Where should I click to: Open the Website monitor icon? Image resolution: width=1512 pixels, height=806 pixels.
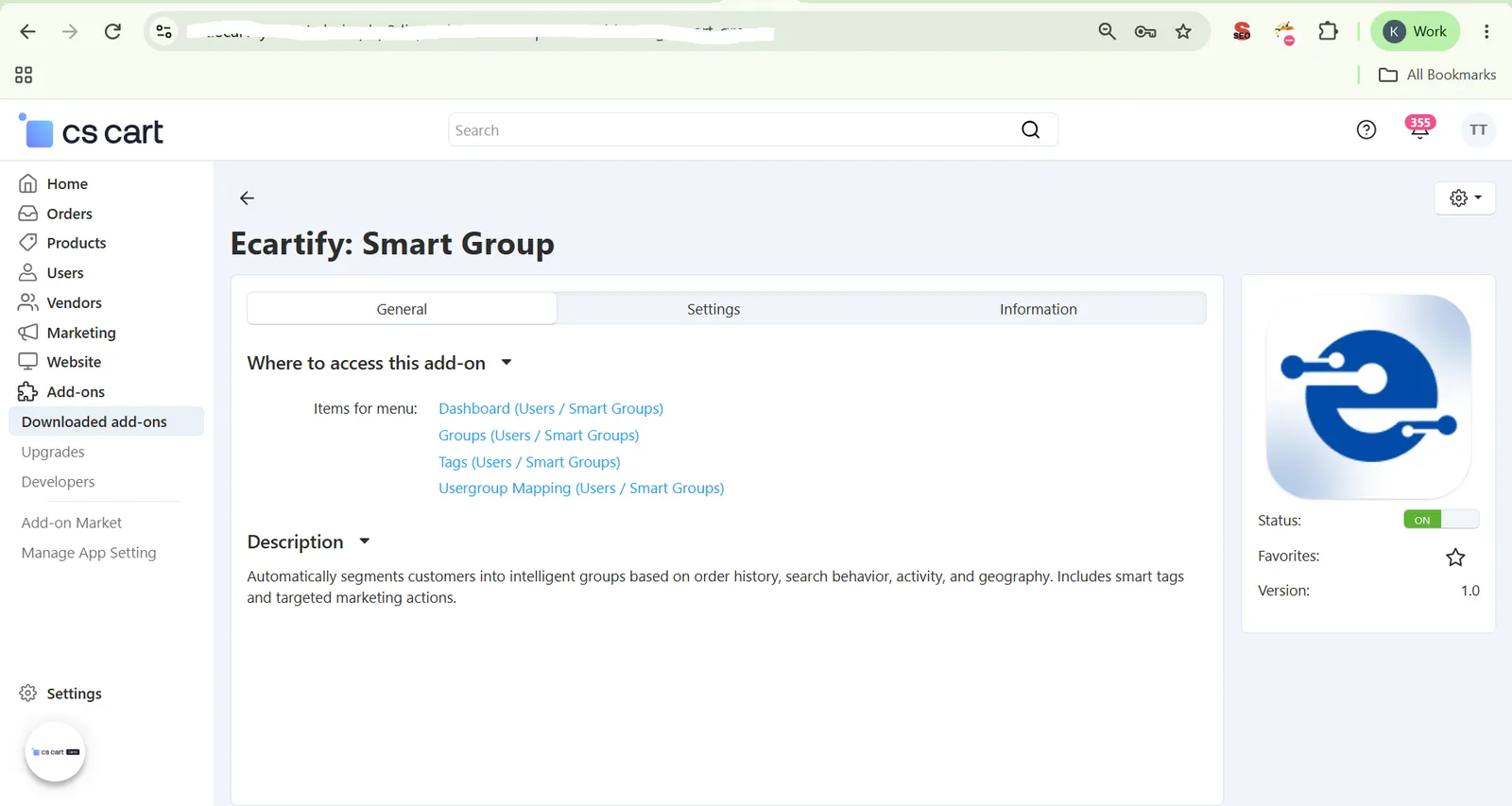click(28, 362)
